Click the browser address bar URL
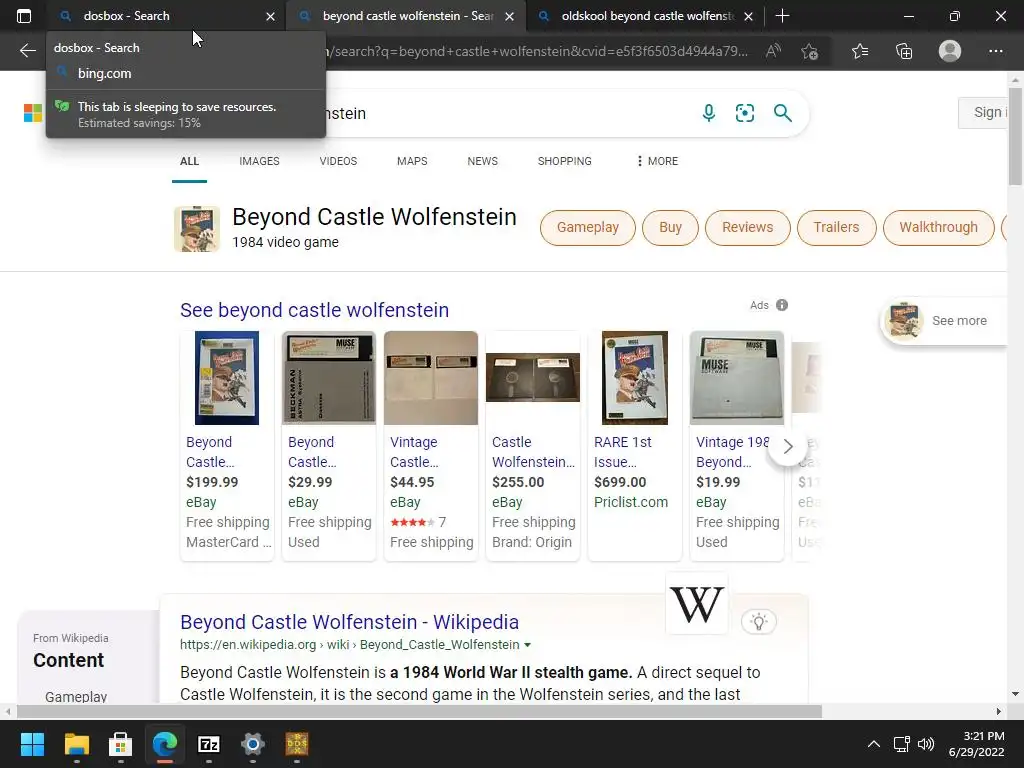Viewport: 1024px width, 768px height. [x=539, y=51]
